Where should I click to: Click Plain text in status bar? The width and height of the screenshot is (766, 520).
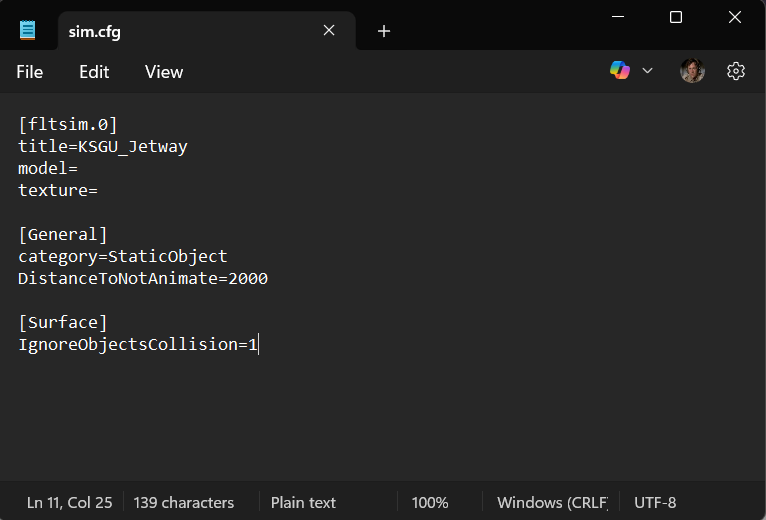pyautogui.click(x=303, y=502)
